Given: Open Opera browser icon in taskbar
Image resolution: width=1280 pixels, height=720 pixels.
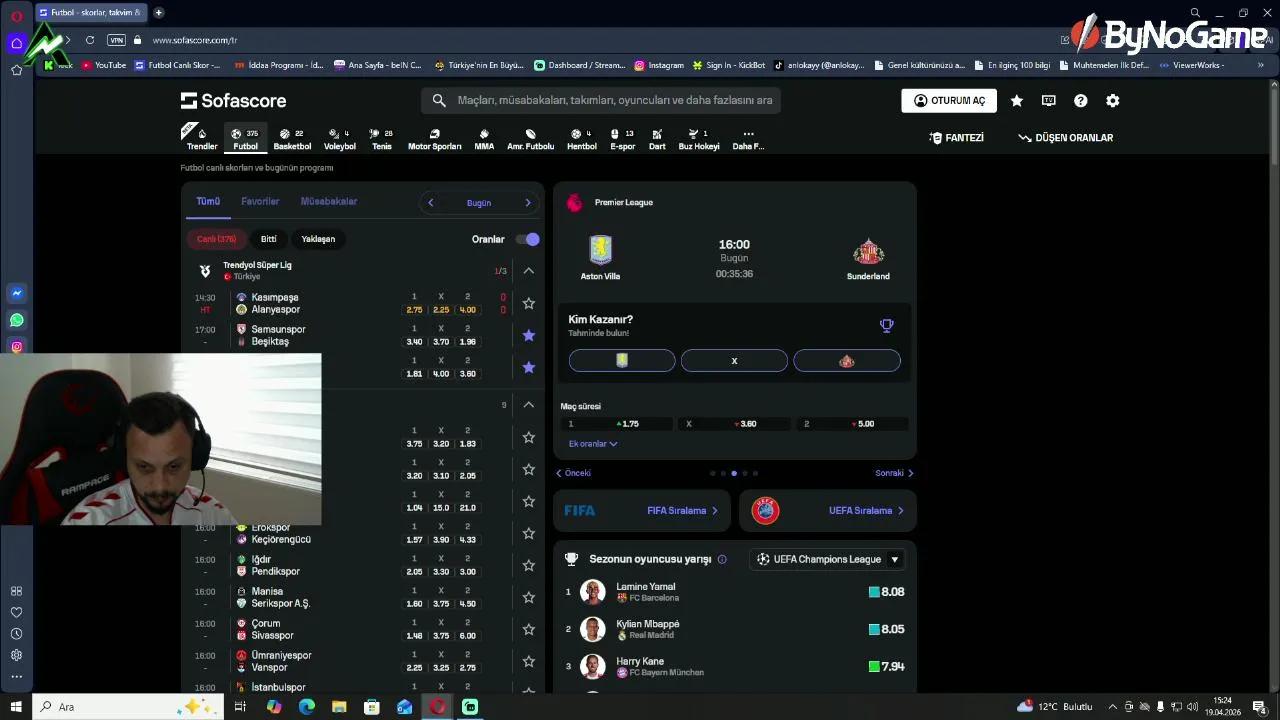Looking at the screenshot, I should [437, 707].
